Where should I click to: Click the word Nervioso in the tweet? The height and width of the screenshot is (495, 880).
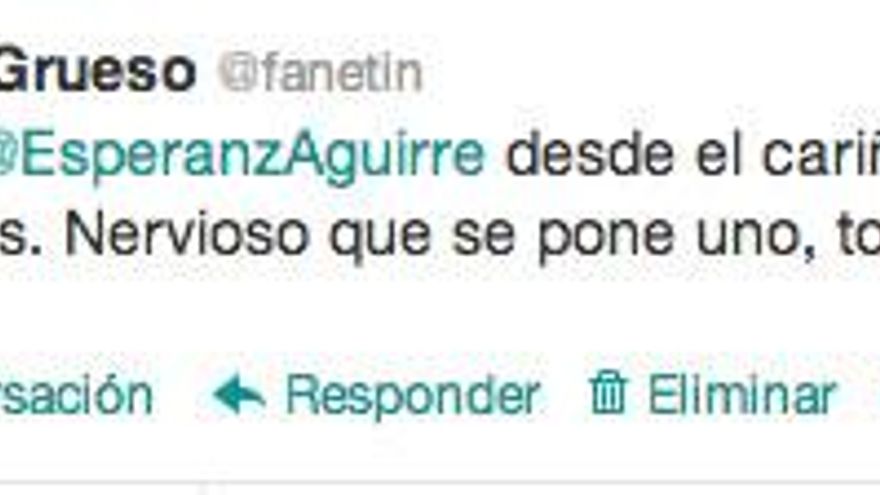pyautogui.click(x=186, y=235)
